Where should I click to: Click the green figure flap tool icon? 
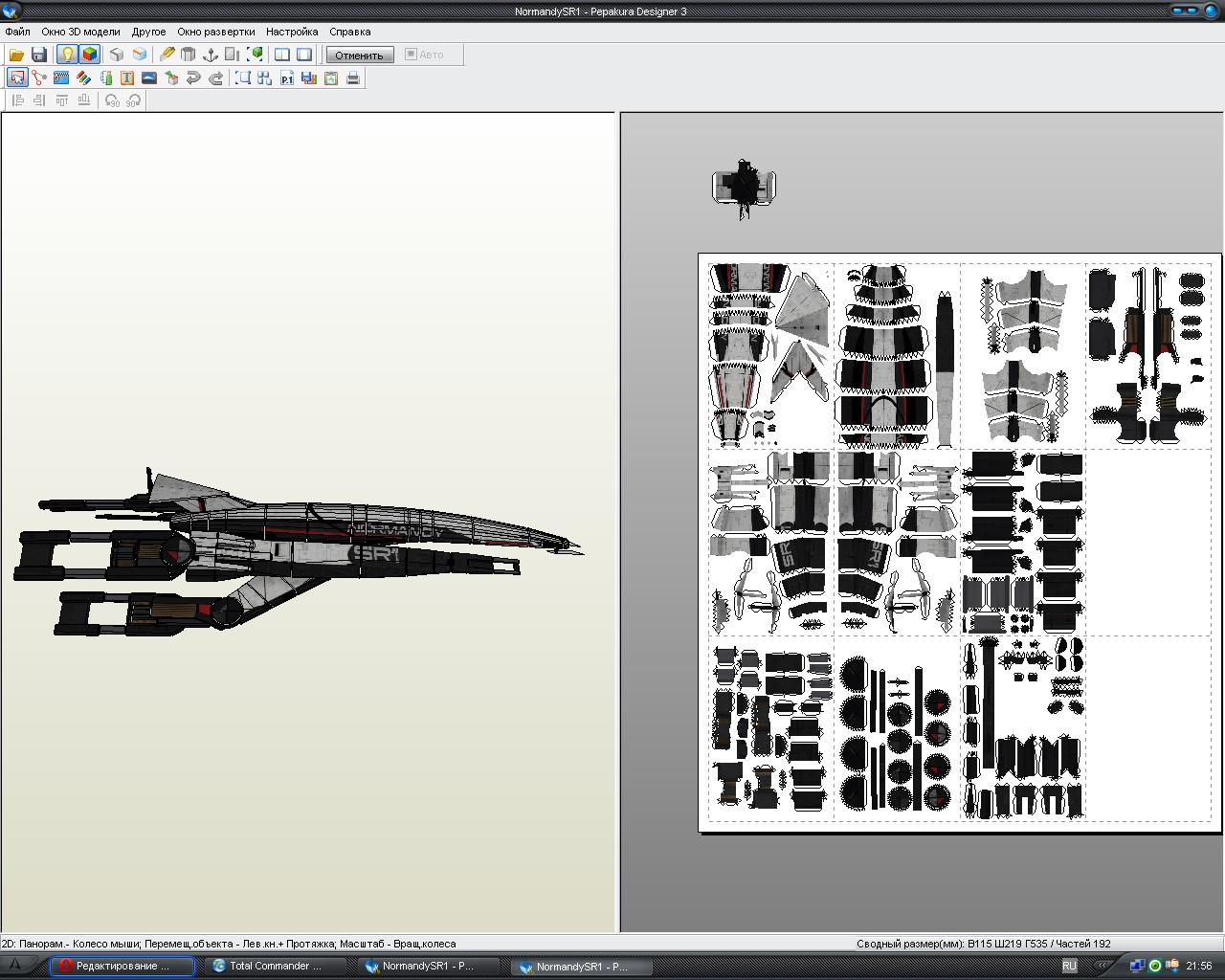pyautogui.click(x=105, y=78)
